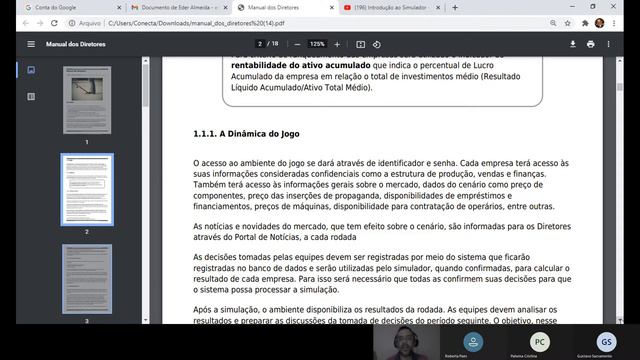The width and height of the screenshot is (640, 360).
Task: Click the heading 1.1.1. A Dinâmica do Jogo
Action: [246, 134]
